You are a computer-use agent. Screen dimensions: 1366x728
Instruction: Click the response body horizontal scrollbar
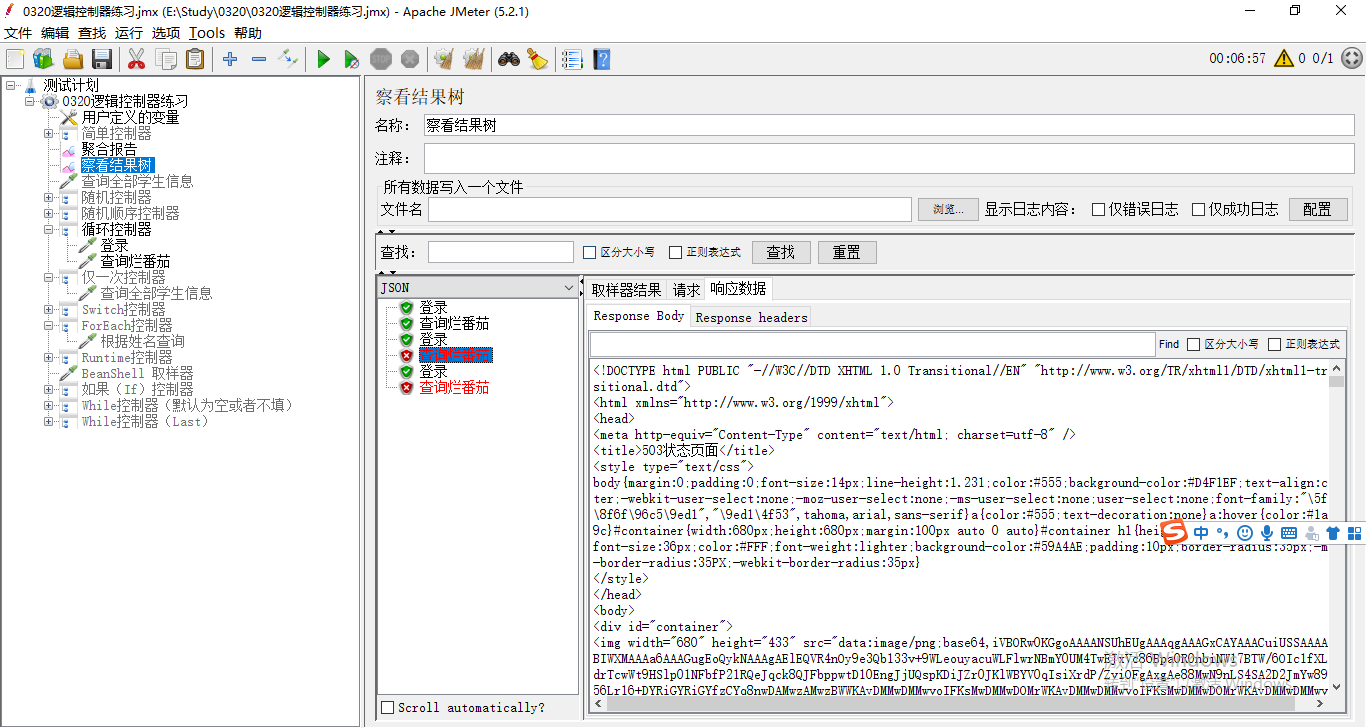[x=960, y=703]
